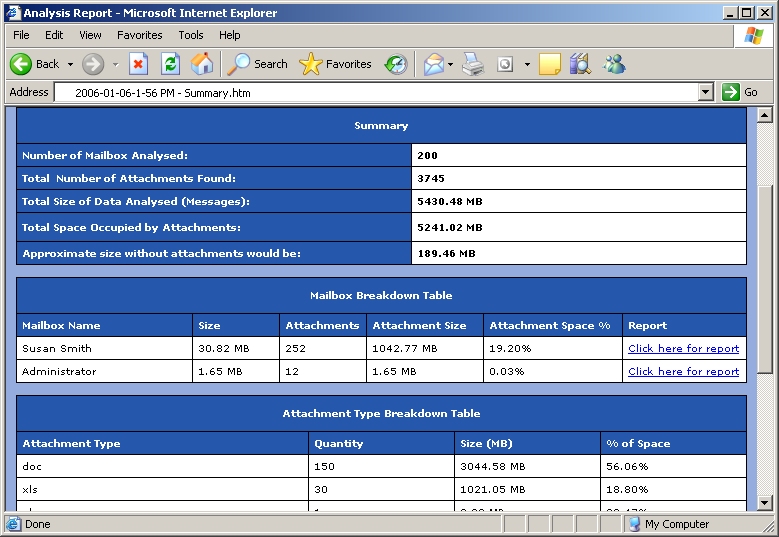Open the Research books icon
Screen dimensions: 779x537
coord(580,64)
